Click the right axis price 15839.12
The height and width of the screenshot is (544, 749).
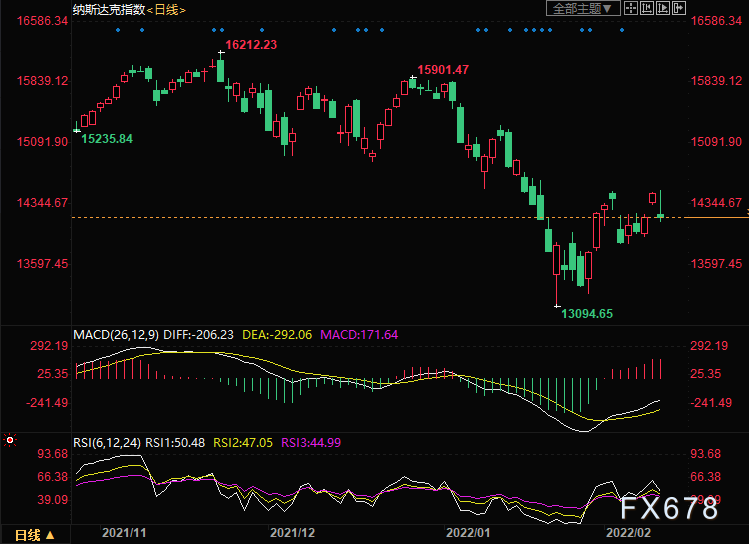click(717, 81)
